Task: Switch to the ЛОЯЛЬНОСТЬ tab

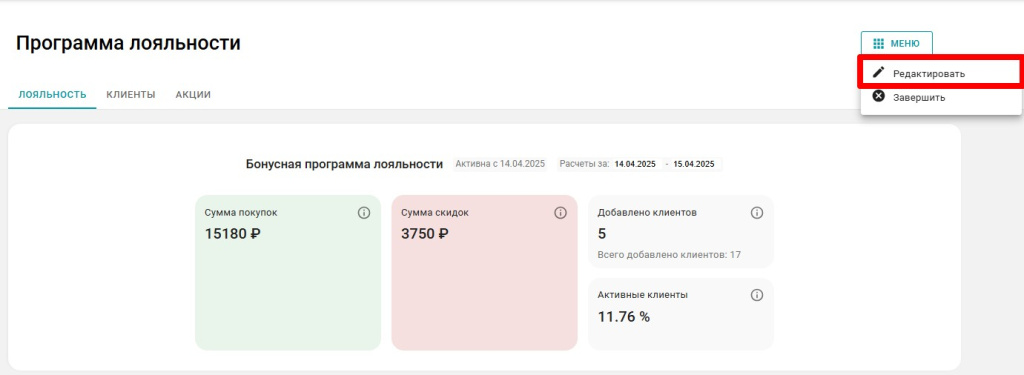Action: pos(52,95)
